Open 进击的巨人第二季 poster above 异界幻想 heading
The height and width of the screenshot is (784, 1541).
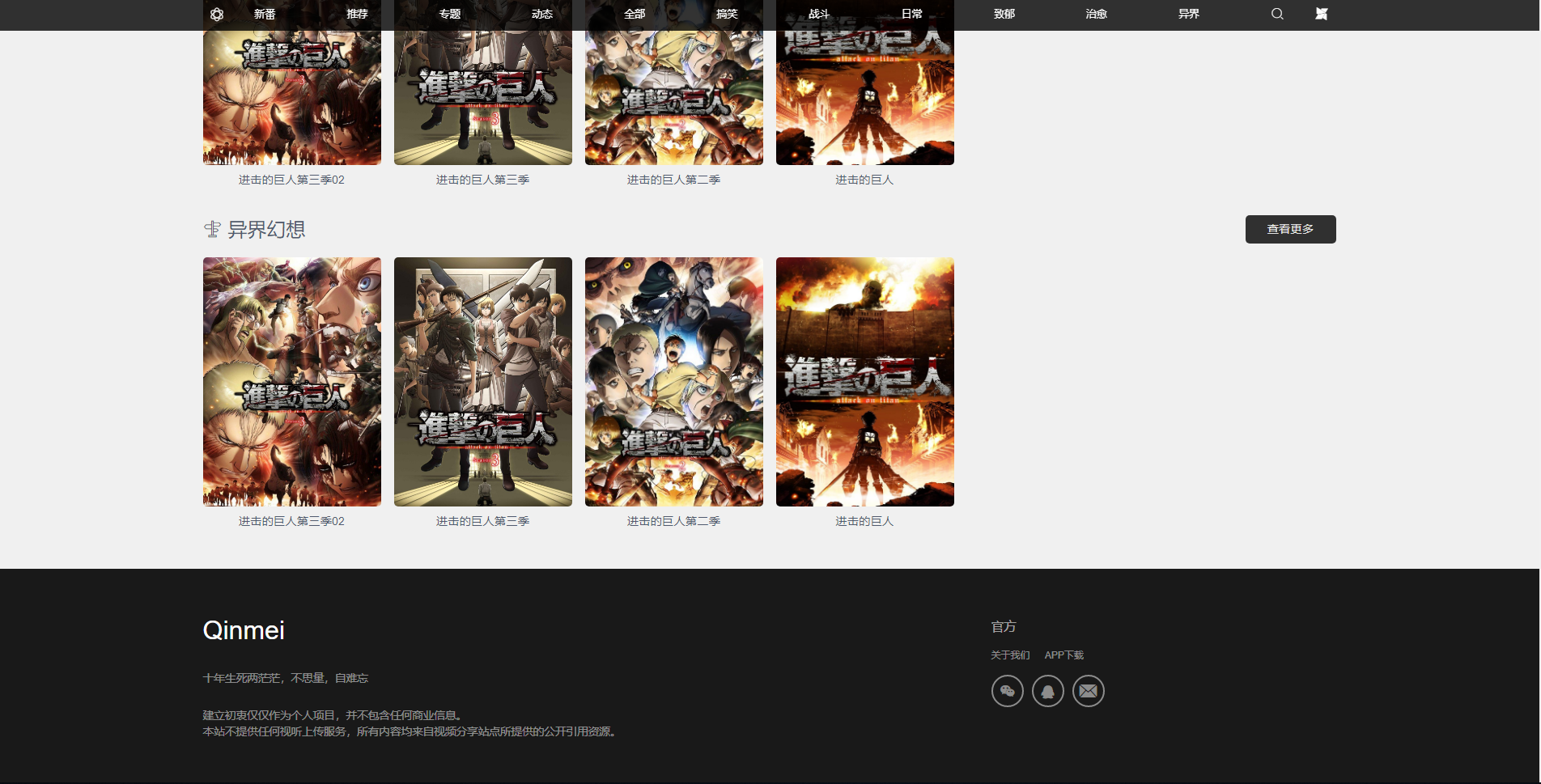click(x=674, y=97)
